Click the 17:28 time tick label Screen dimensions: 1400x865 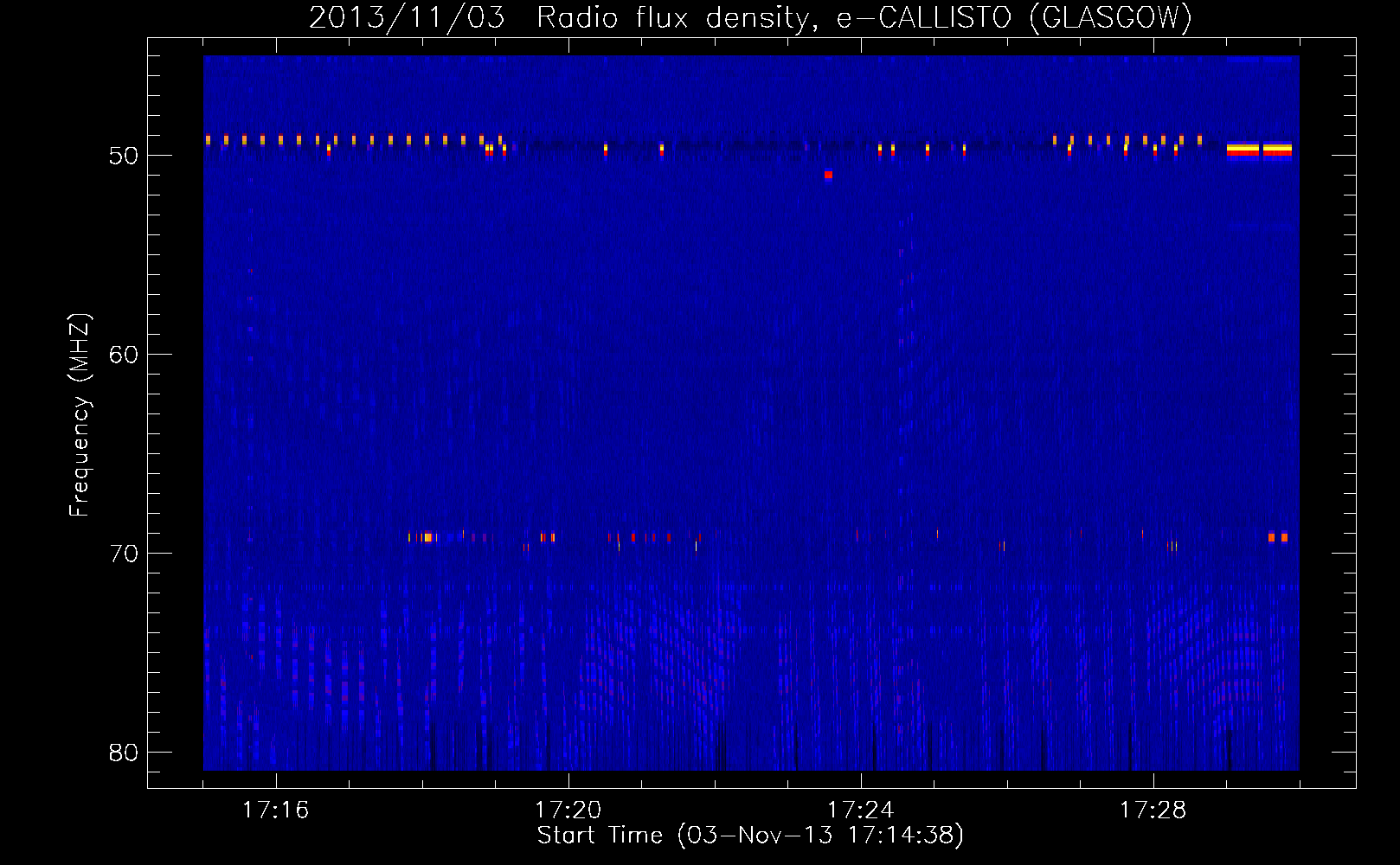(1153, 810)
